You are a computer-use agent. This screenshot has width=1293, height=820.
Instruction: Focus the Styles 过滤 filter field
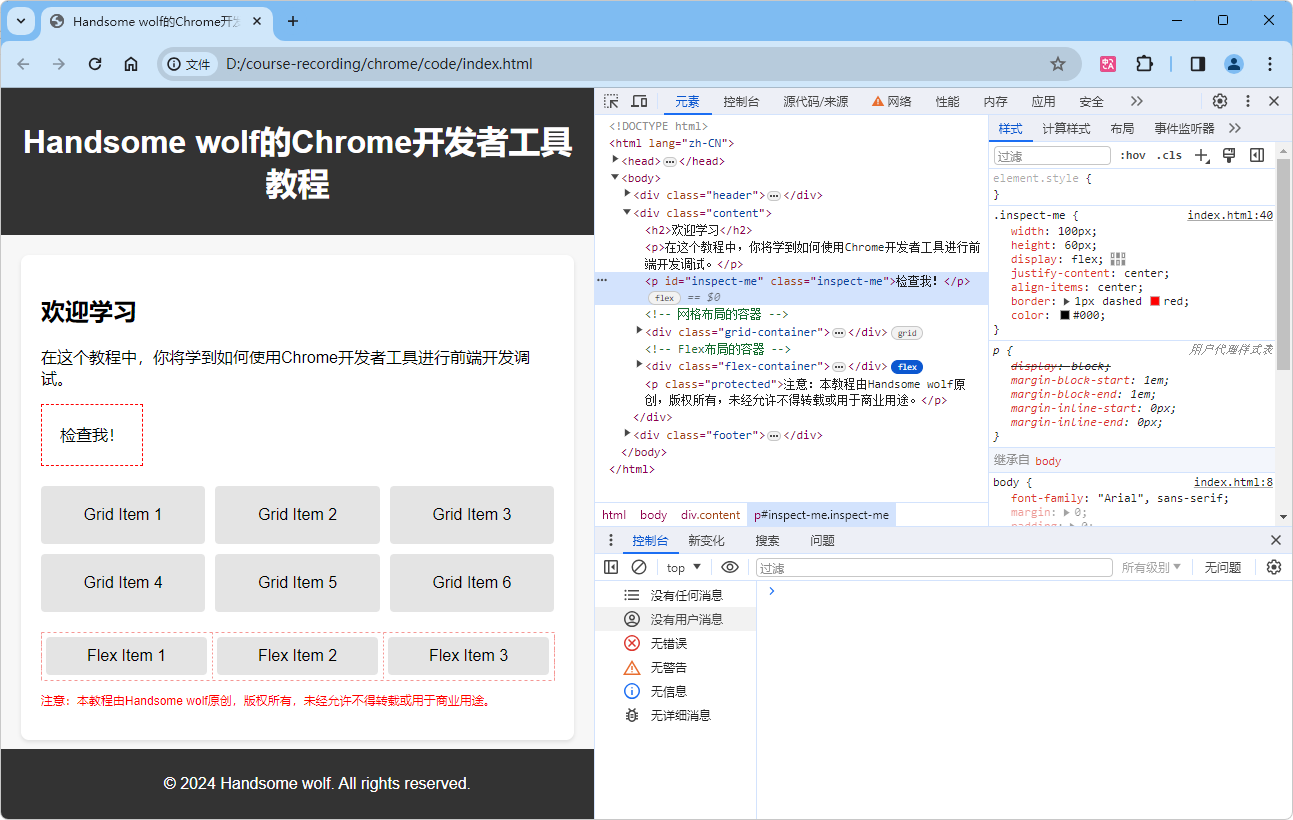click(1051, 156)
